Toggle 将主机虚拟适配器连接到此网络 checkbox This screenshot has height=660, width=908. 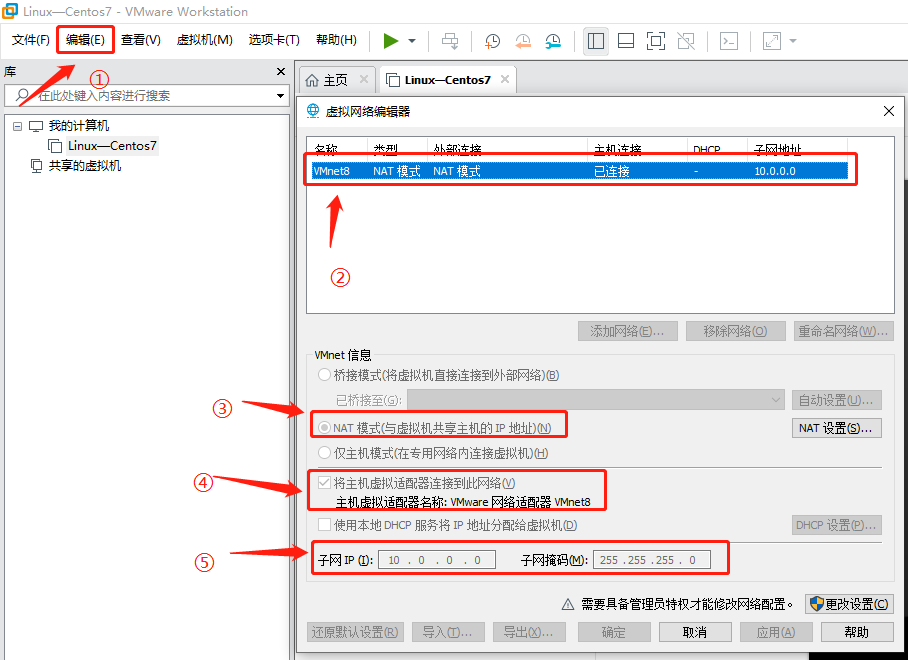click(324, 483)
